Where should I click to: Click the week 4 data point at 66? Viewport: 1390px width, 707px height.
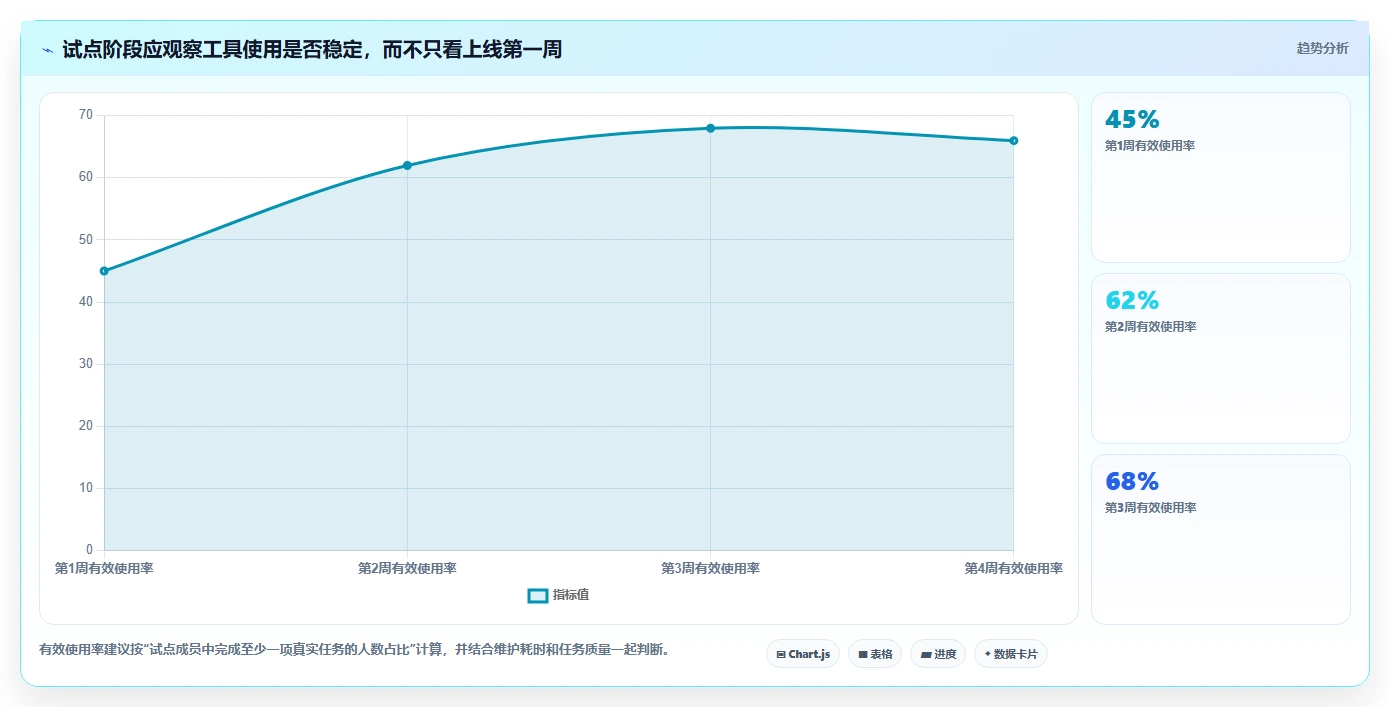coord(1013,141)
